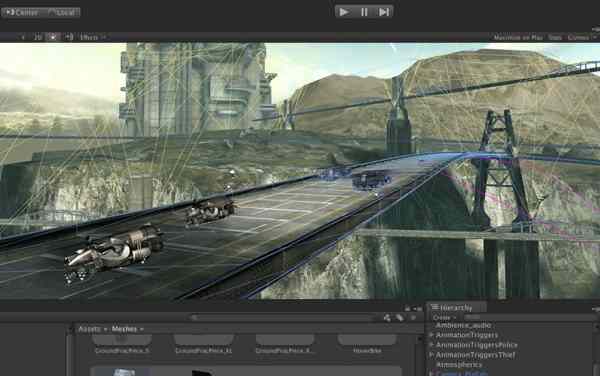Start the game with the Play button
Screen dimensions: 600x376
pyautogui.click(x=344, y=12)
